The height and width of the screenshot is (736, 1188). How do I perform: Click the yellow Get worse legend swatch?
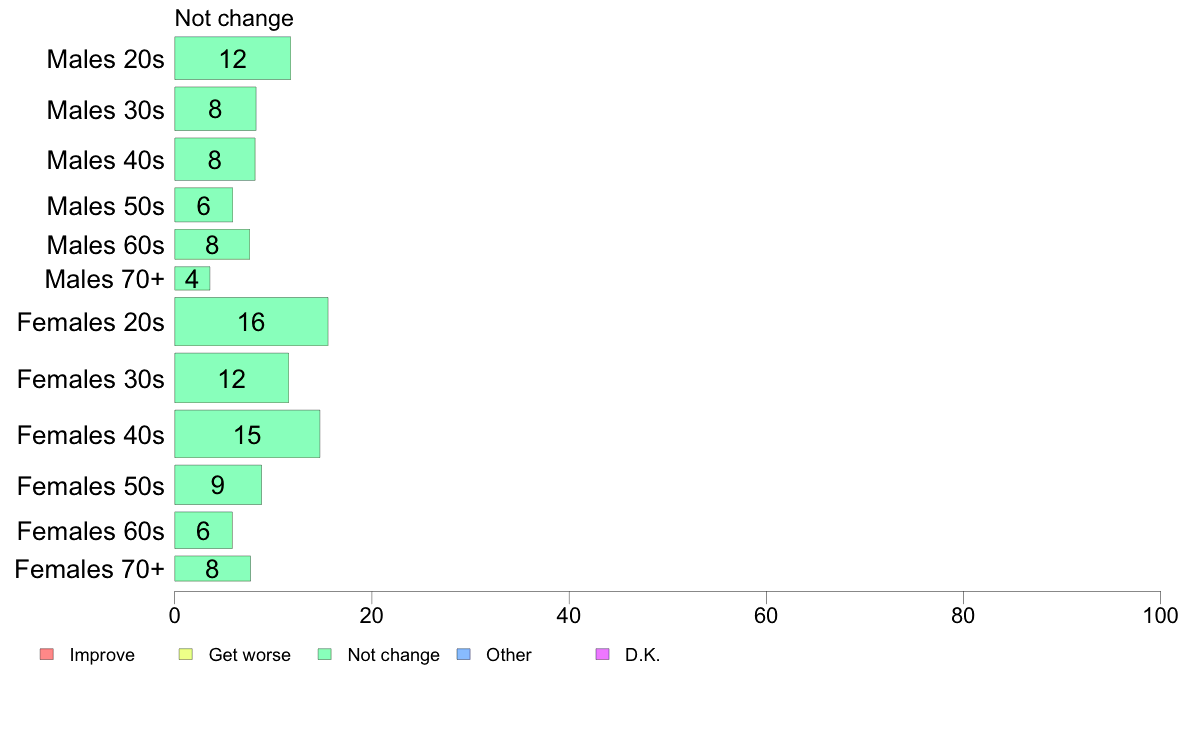coord(186,654)
